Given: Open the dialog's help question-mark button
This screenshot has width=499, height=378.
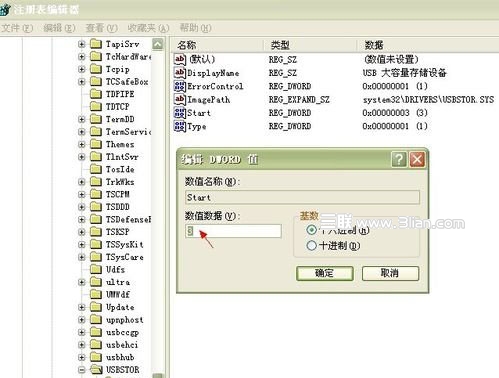Looking at the screenshot, I should click(x=399, y=159).
